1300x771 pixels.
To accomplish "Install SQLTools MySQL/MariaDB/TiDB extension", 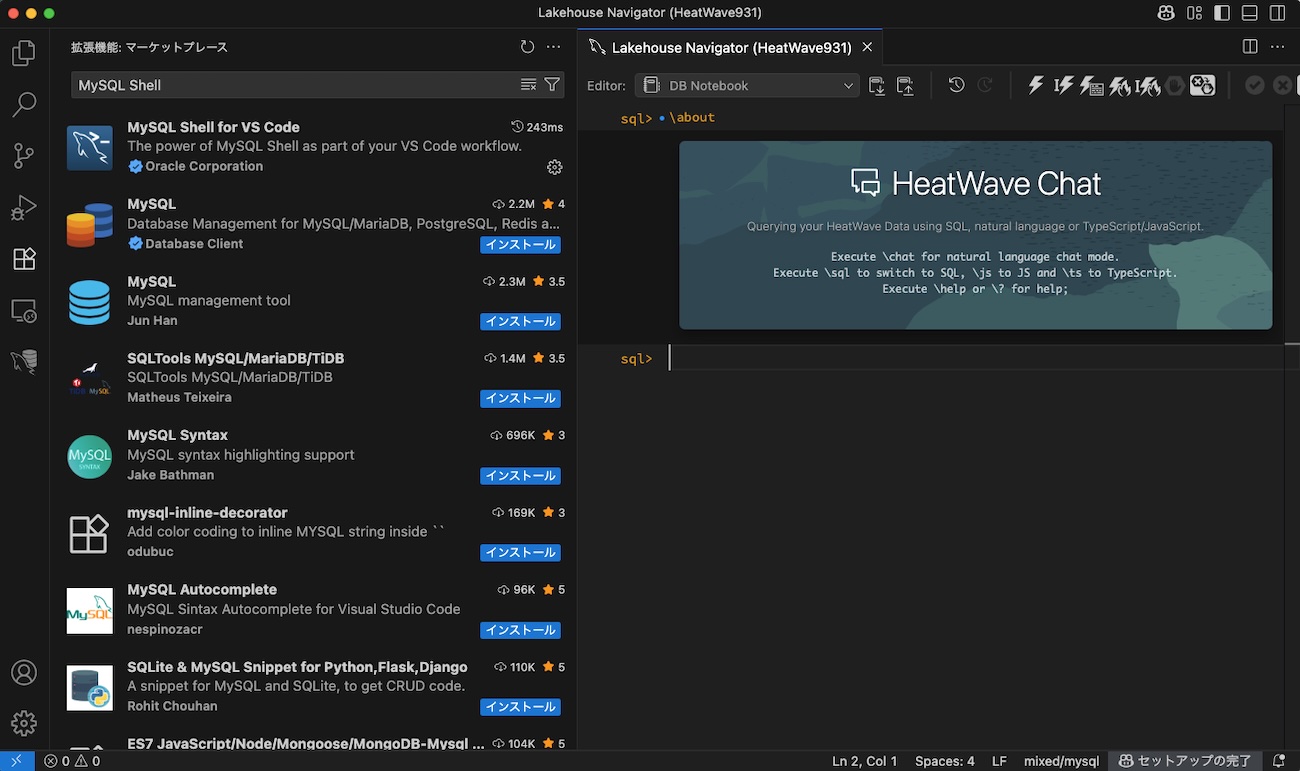I will pos(520,398).
